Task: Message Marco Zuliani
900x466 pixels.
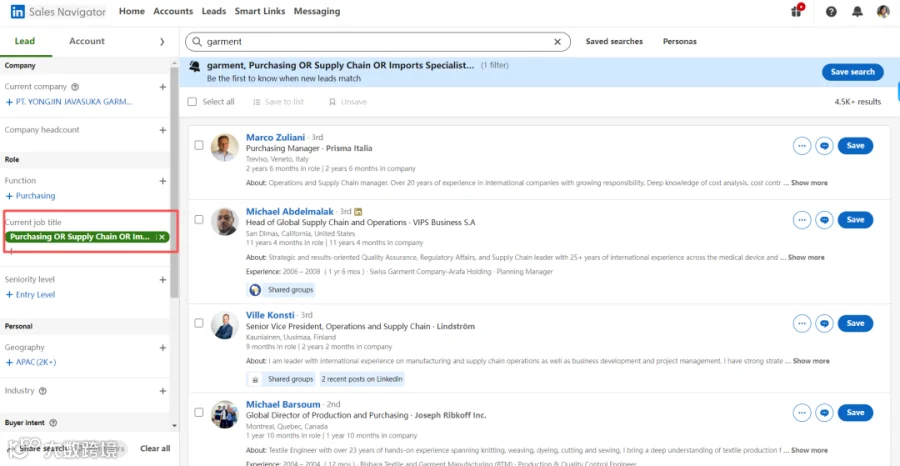Action: pyautogui.click(x=824, y=146)
